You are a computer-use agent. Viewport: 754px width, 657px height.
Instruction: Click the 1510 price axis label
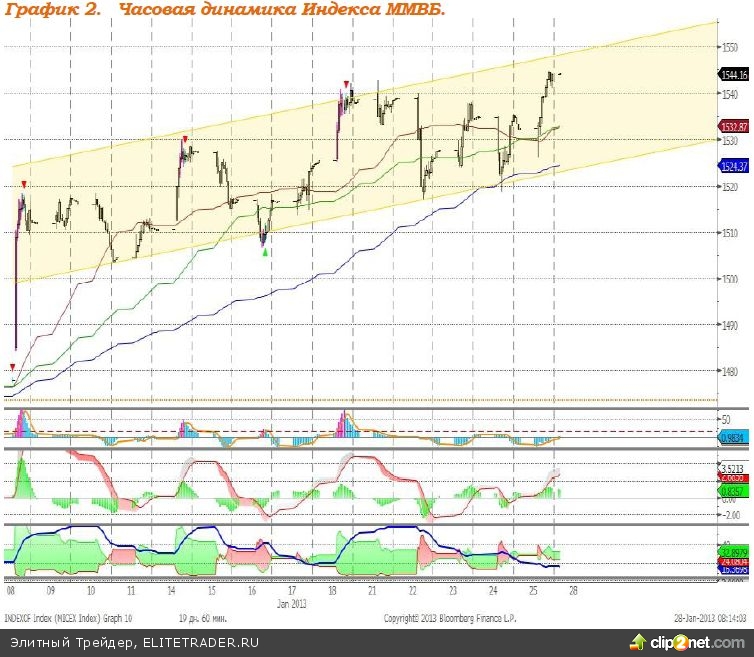[730, 233]
